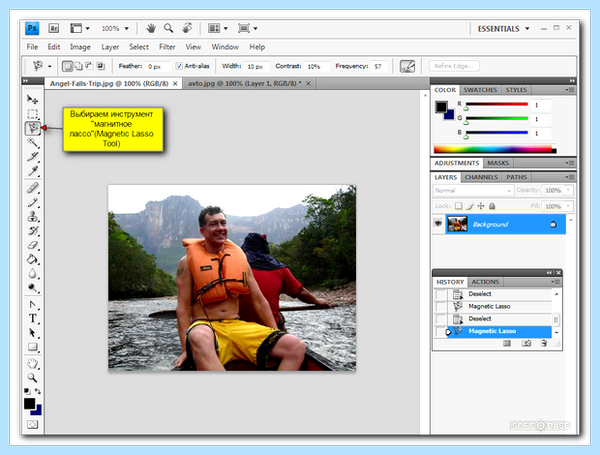Screen dimensions: 600x455
Task: Select the Blur tool
Action: (33, 274)
